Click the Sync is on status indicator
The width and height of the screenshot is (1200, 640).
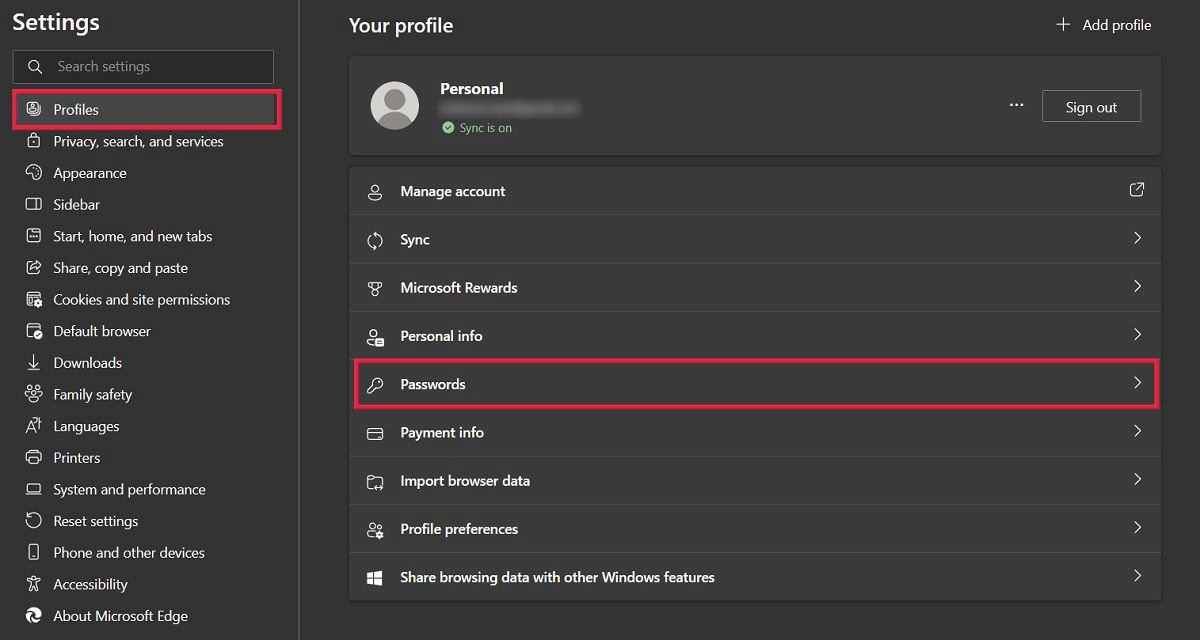point(477,127)
